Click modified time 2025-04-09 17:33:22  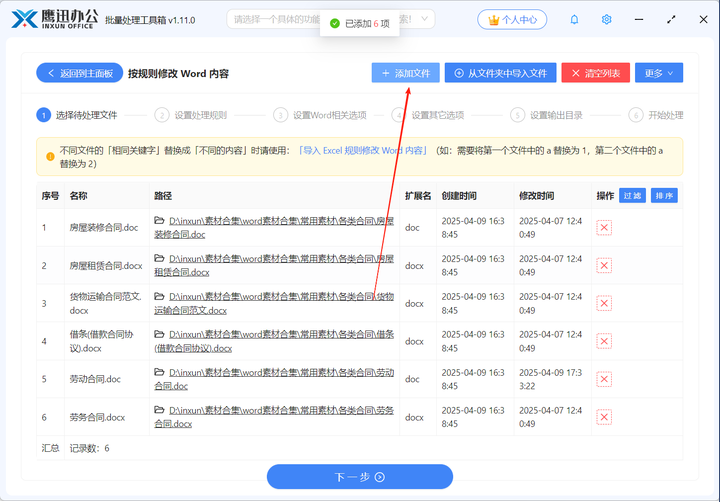[551, 379]
